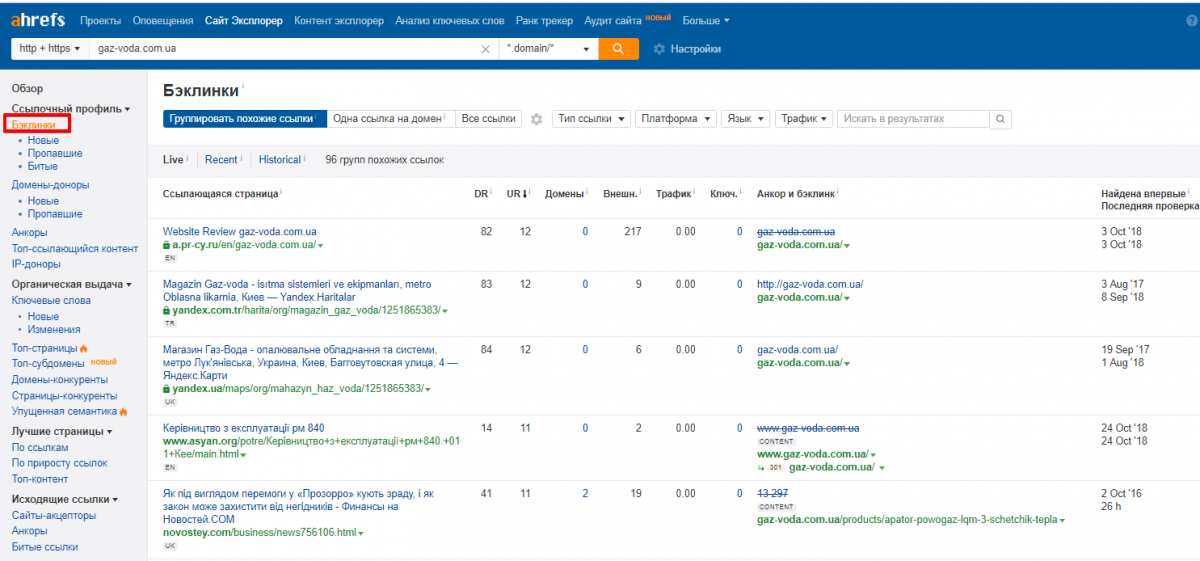The height and width of the screenshot is (561, 1200).
Task: Open Настройки gear settings
Action: click(687, 49)
